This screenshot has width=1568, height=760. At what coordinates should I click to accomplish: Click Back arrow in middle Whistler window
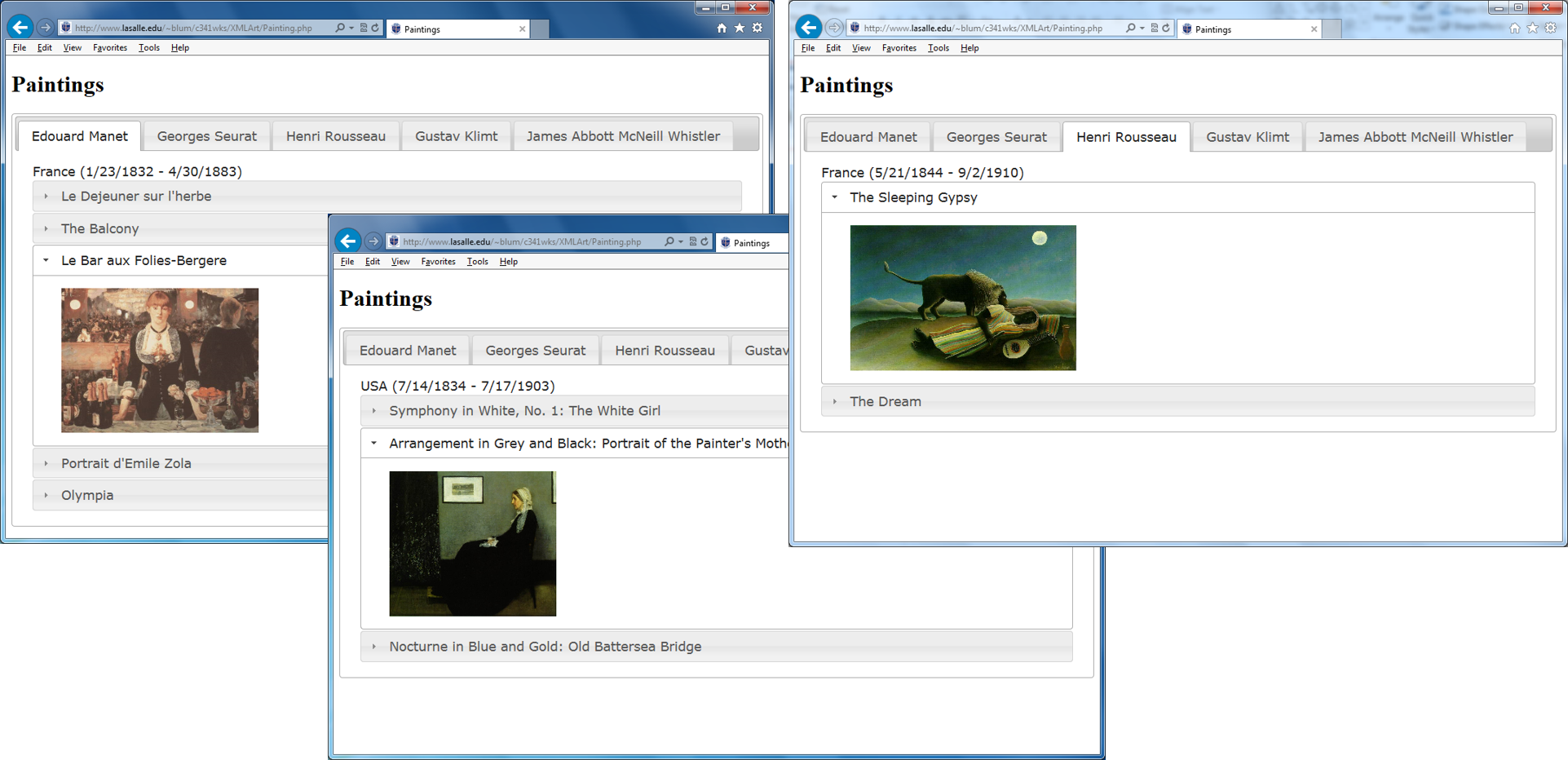[x=348, y=241]
